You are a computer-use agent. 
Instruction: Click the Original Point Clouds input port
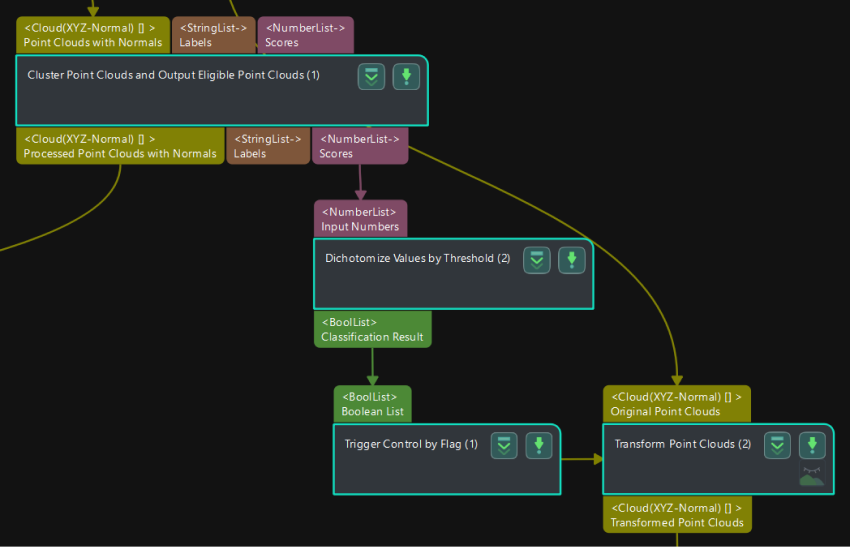pyautogui.click(x=677, y=404)
